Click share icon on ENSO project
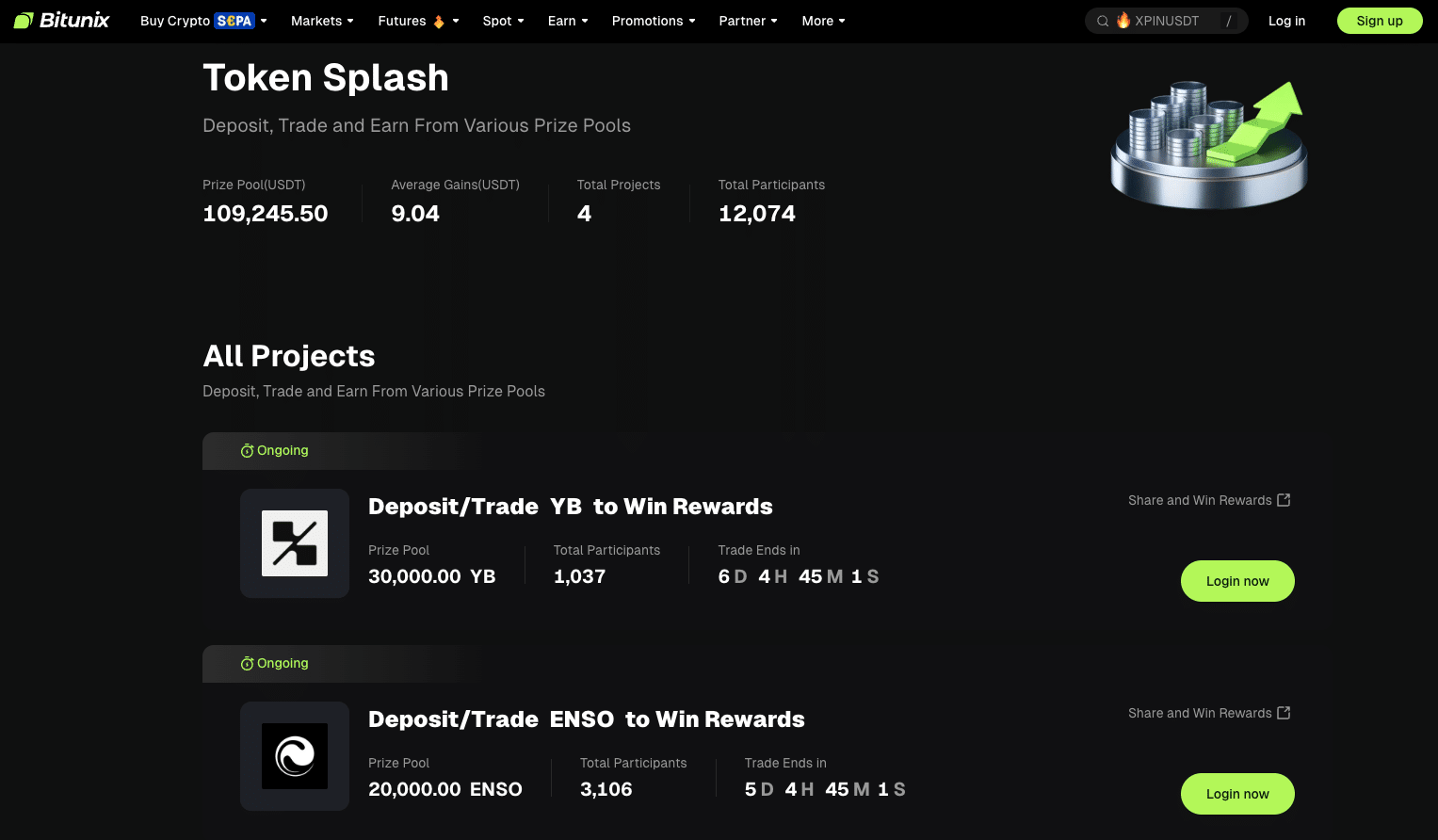This screenshot has height=840, width=1438. pyautogui.click(x=1284, y=713)
